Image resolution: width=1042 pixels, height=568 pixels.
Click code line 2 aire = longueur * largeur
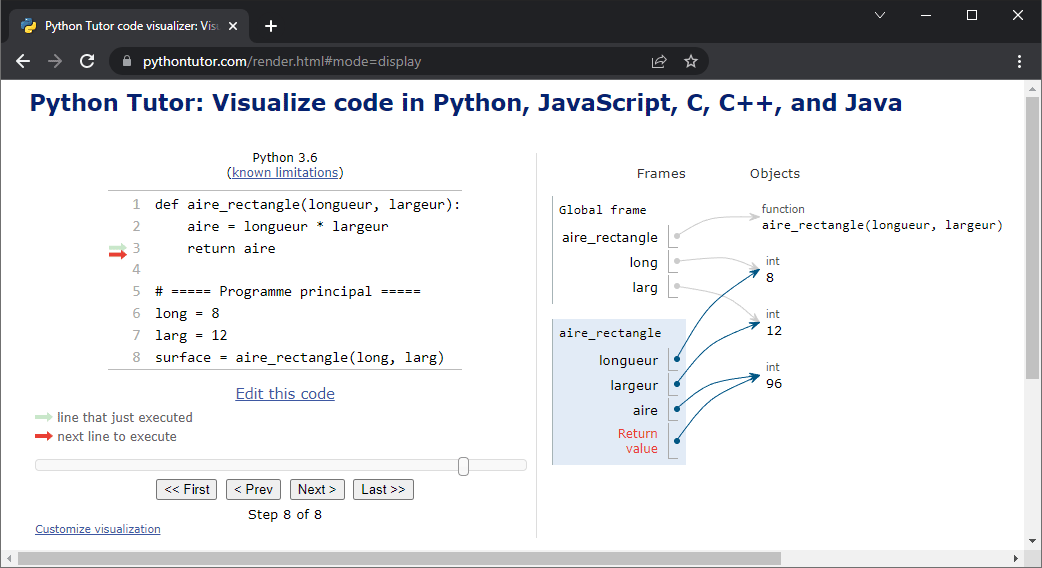click(x=287, y=227)
